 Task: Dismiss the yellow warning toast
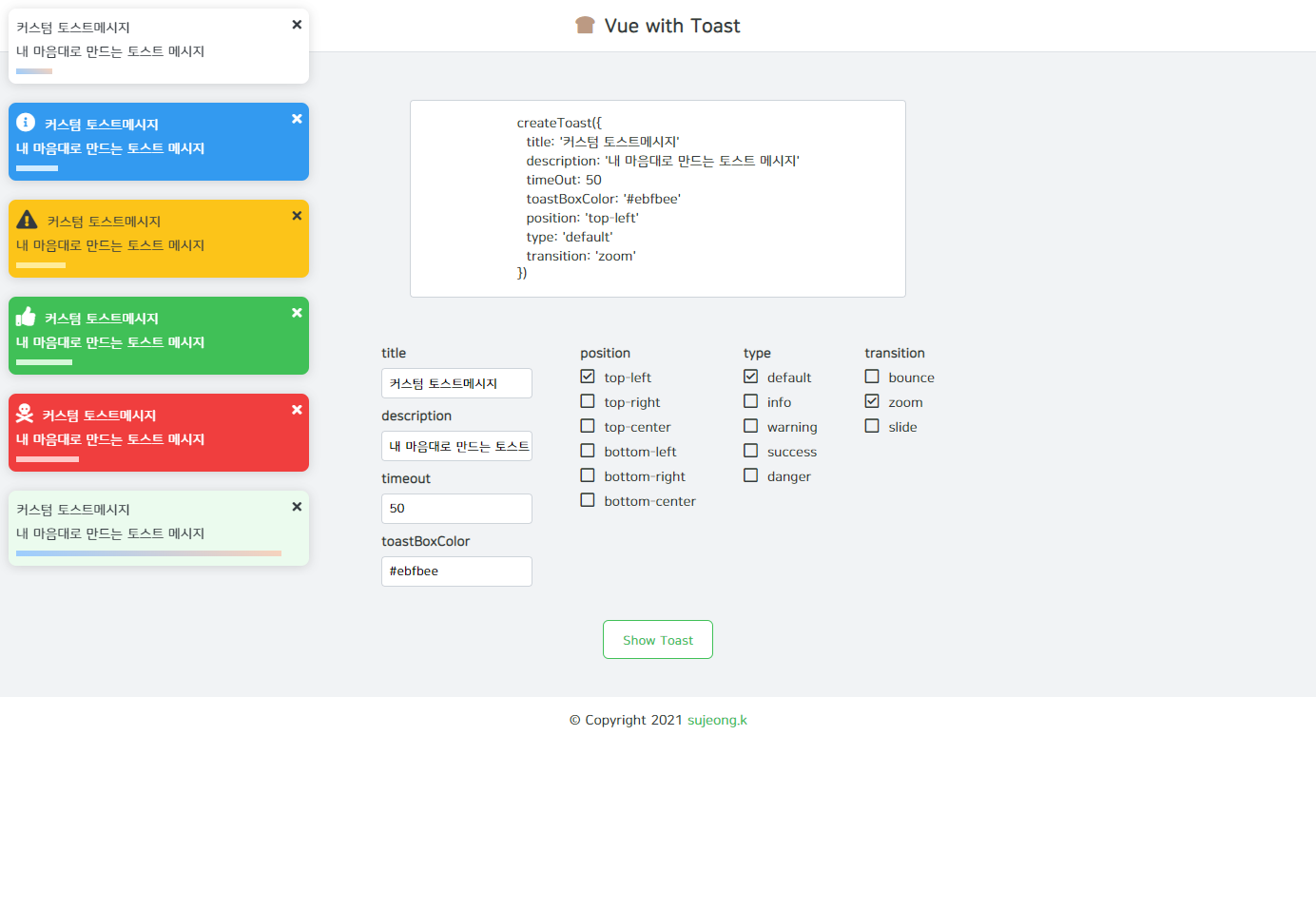point(297,216)
